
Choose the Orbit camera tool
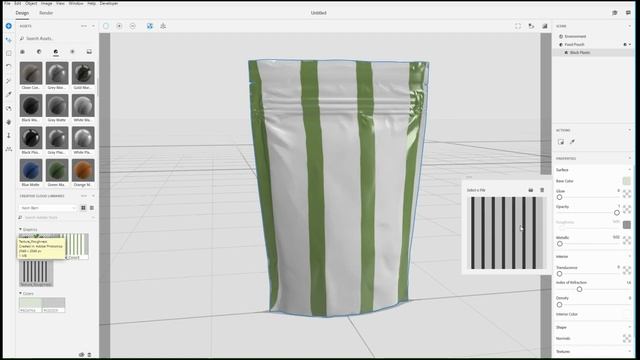pos(9,109)
